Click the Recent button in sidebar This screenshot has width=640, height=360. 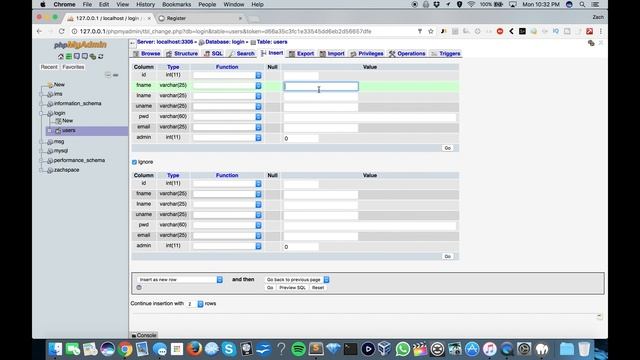(x=49, y=67)
